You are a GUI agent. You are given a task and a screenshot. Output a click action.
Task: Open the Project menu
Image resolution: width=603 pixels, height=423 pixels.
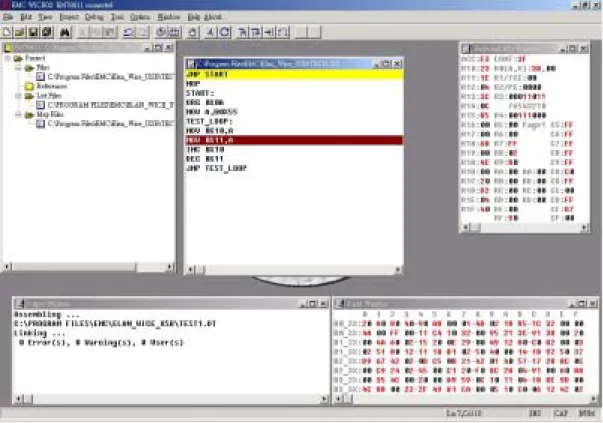tap(69, 17)
